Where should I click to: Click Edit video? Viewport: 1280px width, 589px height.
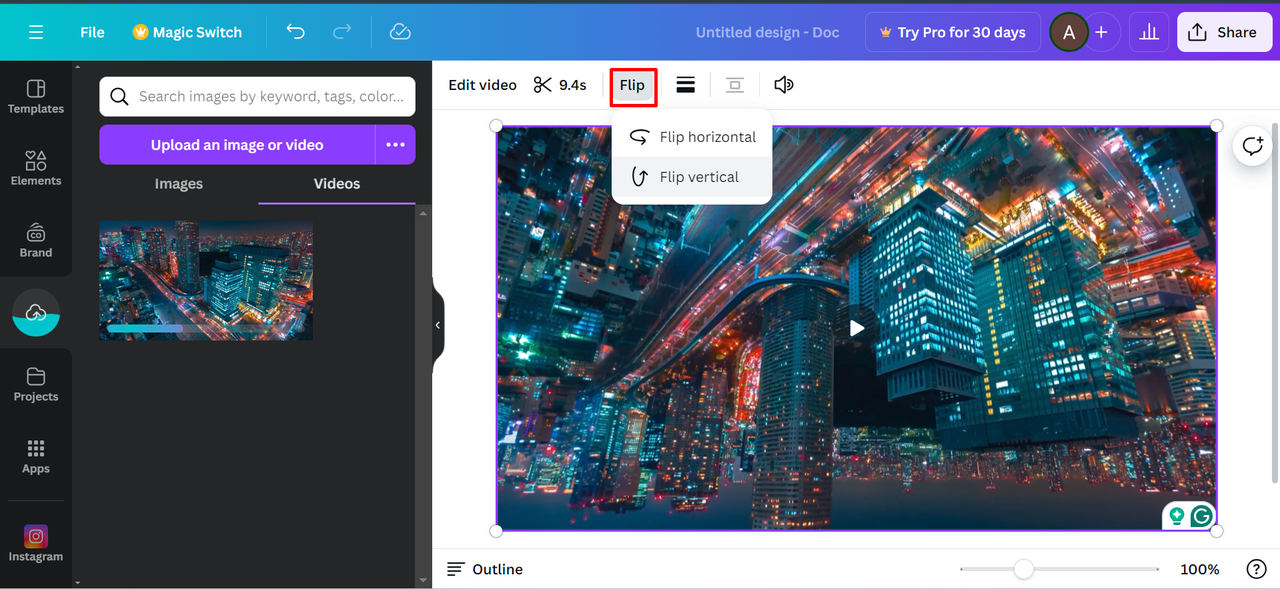[x=482, y=85]
